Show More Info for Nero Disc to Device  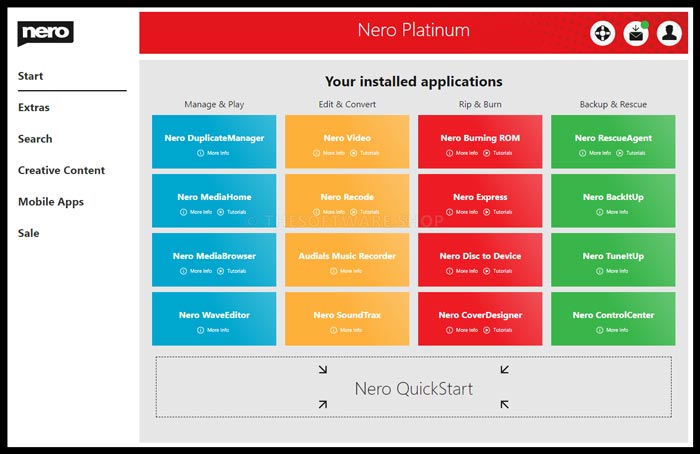462,271
